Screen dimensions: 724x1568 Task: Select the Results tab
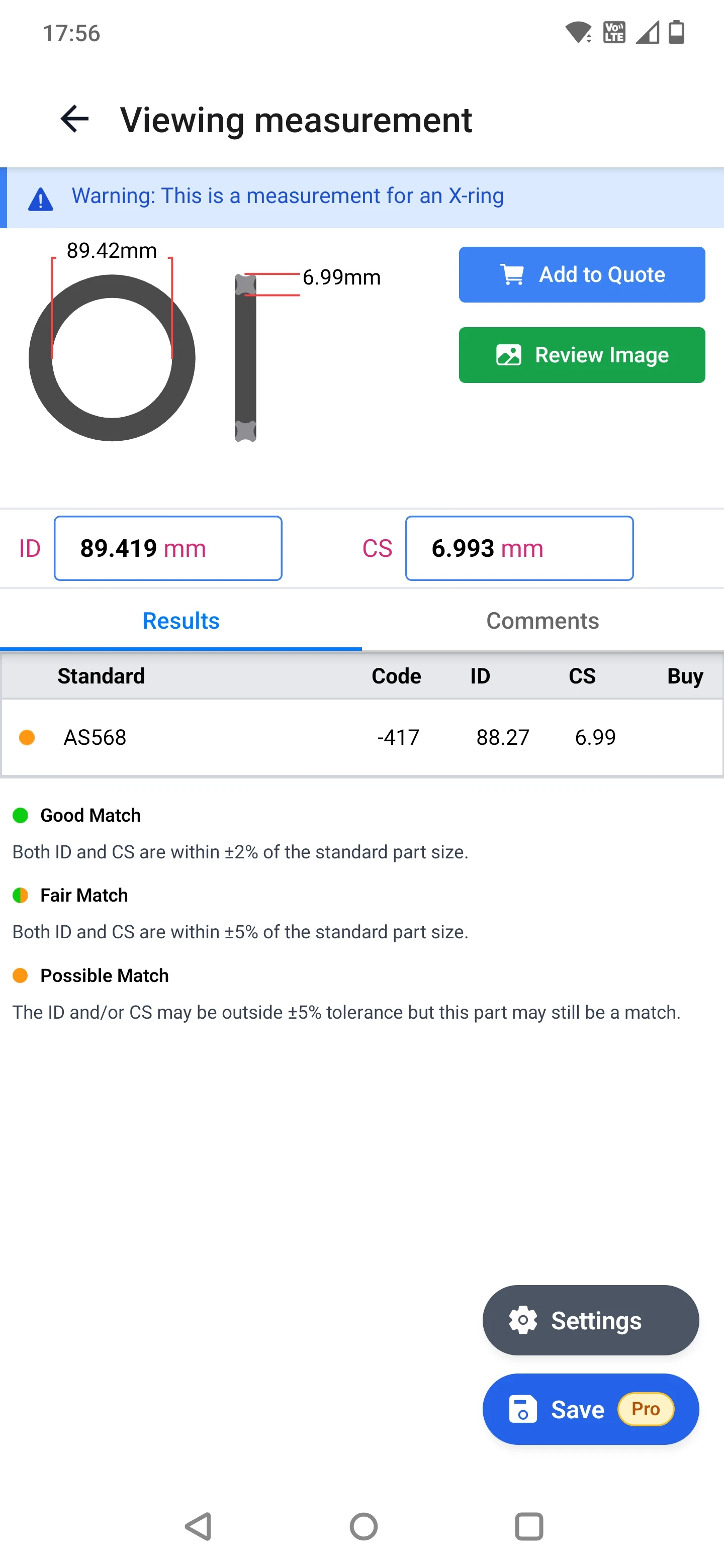(181, 621)
